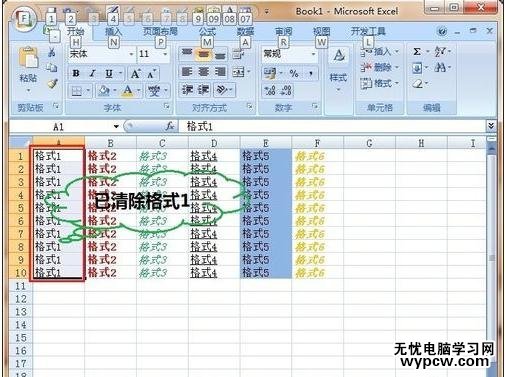Open the Name Box dropdown arrow
505x377 pixels.
tap(116, 126)
